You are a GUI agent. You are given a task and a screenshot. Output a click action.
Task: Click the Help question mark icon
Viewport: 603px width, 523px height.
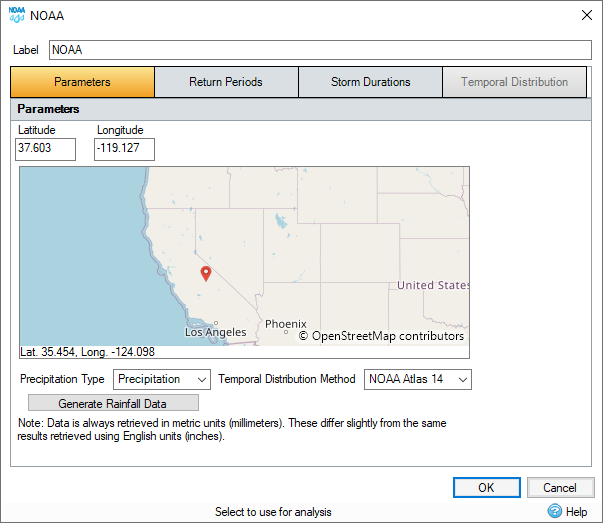tap(555, 511)
